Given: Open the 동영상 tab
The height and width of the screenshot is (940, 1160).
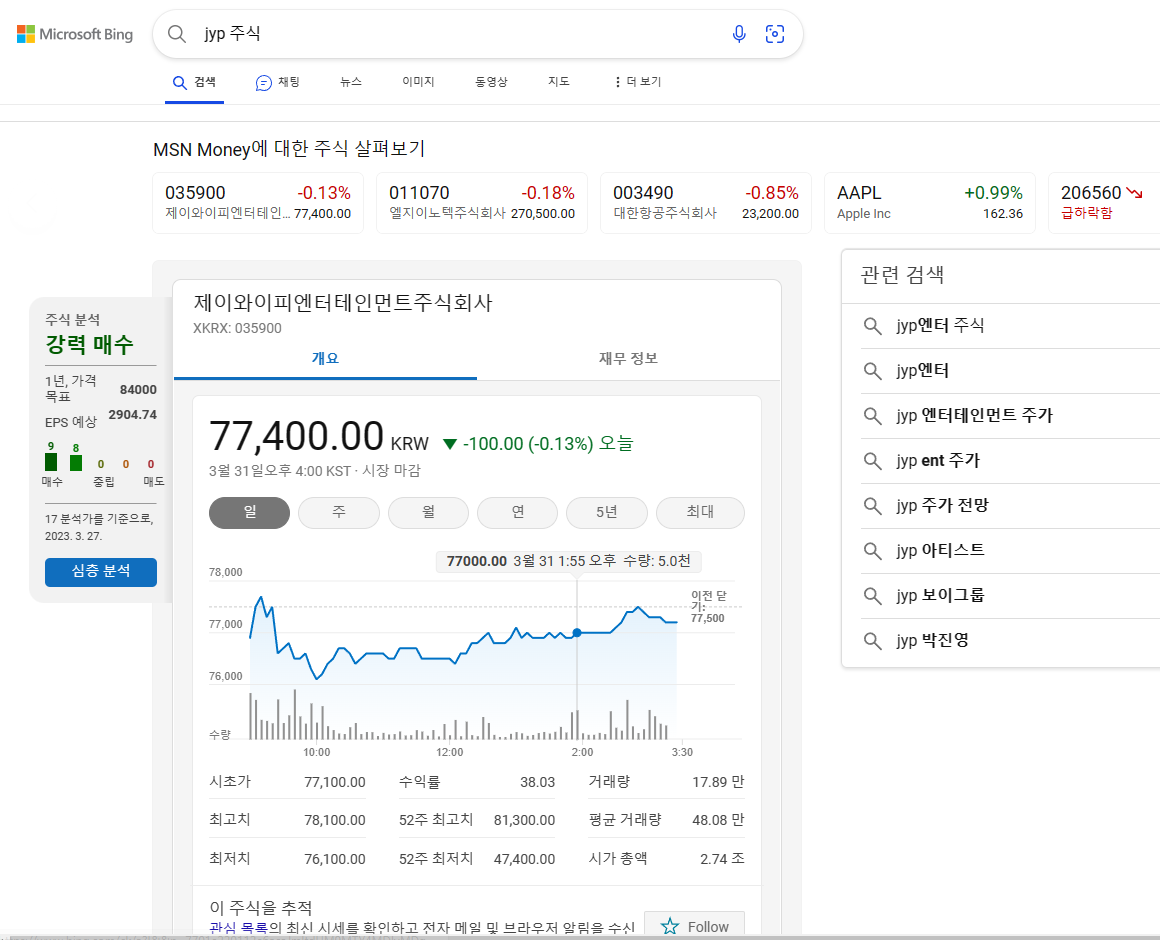Looking at the screenshot, I should [x=491, y=82].
